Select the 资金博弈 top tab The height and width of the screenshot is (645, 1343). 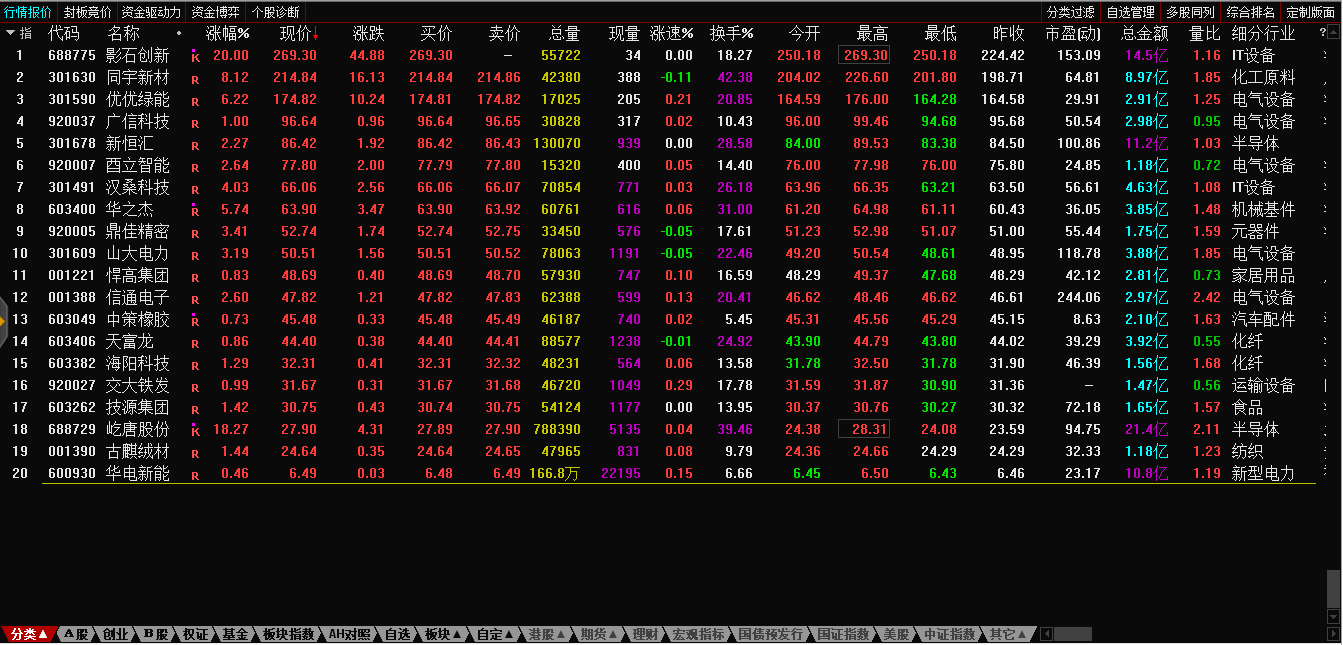tap(215, 12)
